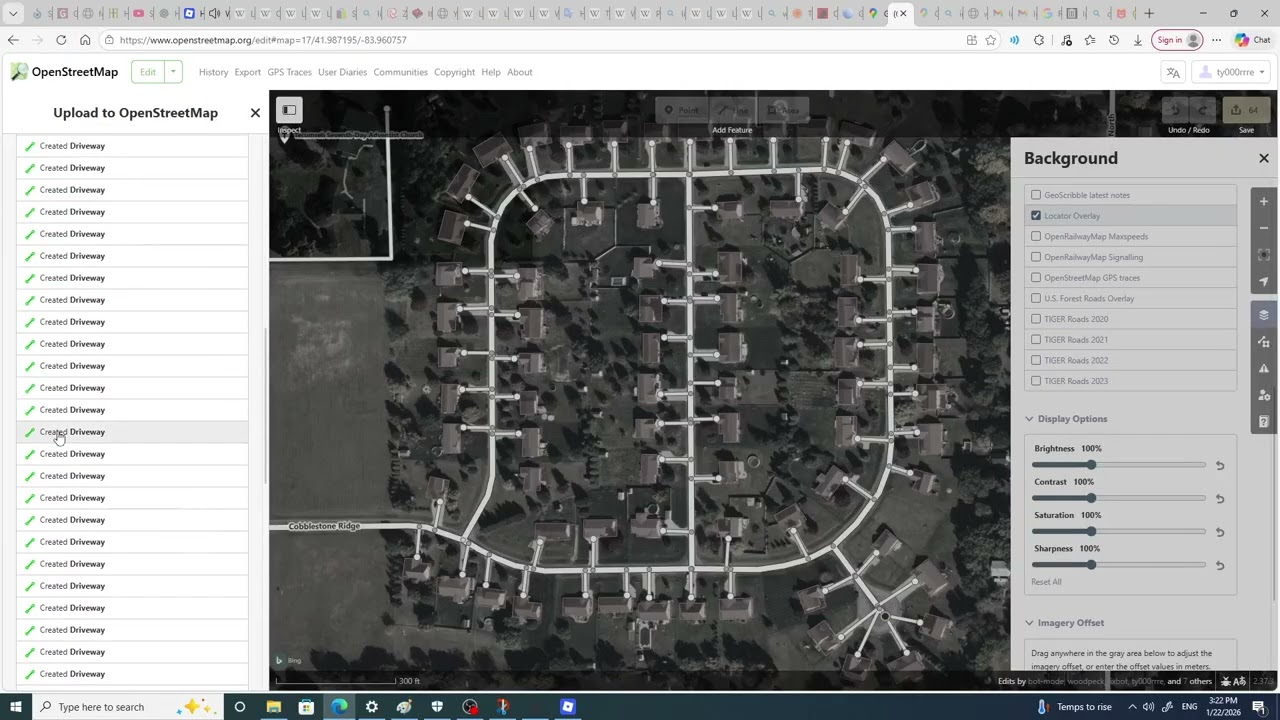This screenshot has height=720, width=1280.
Task: Close the Background panel
Action: point(1264,158)
